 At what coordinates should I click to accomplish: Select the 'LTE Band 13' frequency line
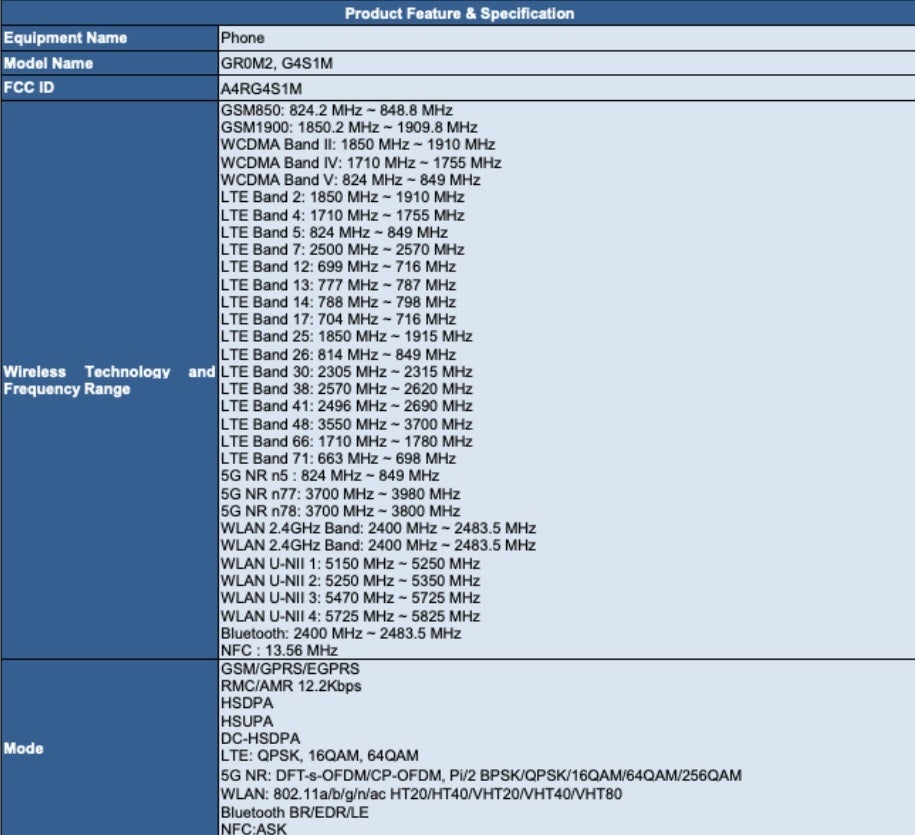click(x=338, y=285)
